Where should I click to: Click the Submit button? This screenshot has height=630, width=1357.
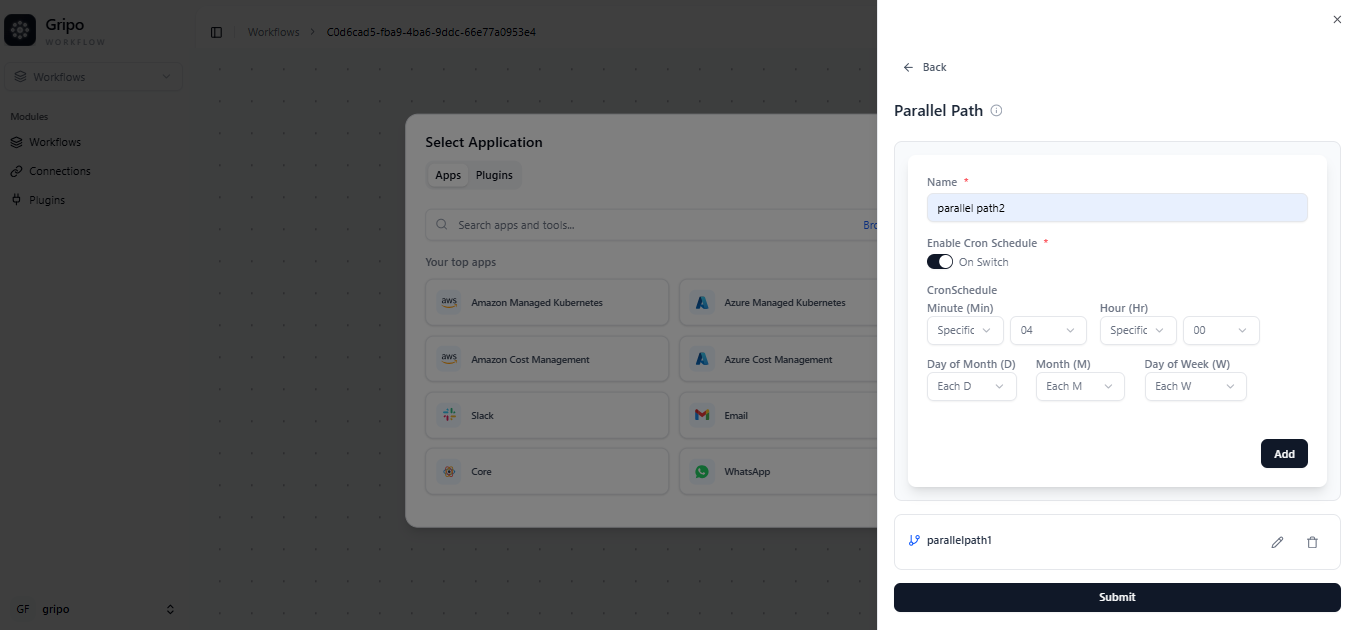coord(1116,597)
